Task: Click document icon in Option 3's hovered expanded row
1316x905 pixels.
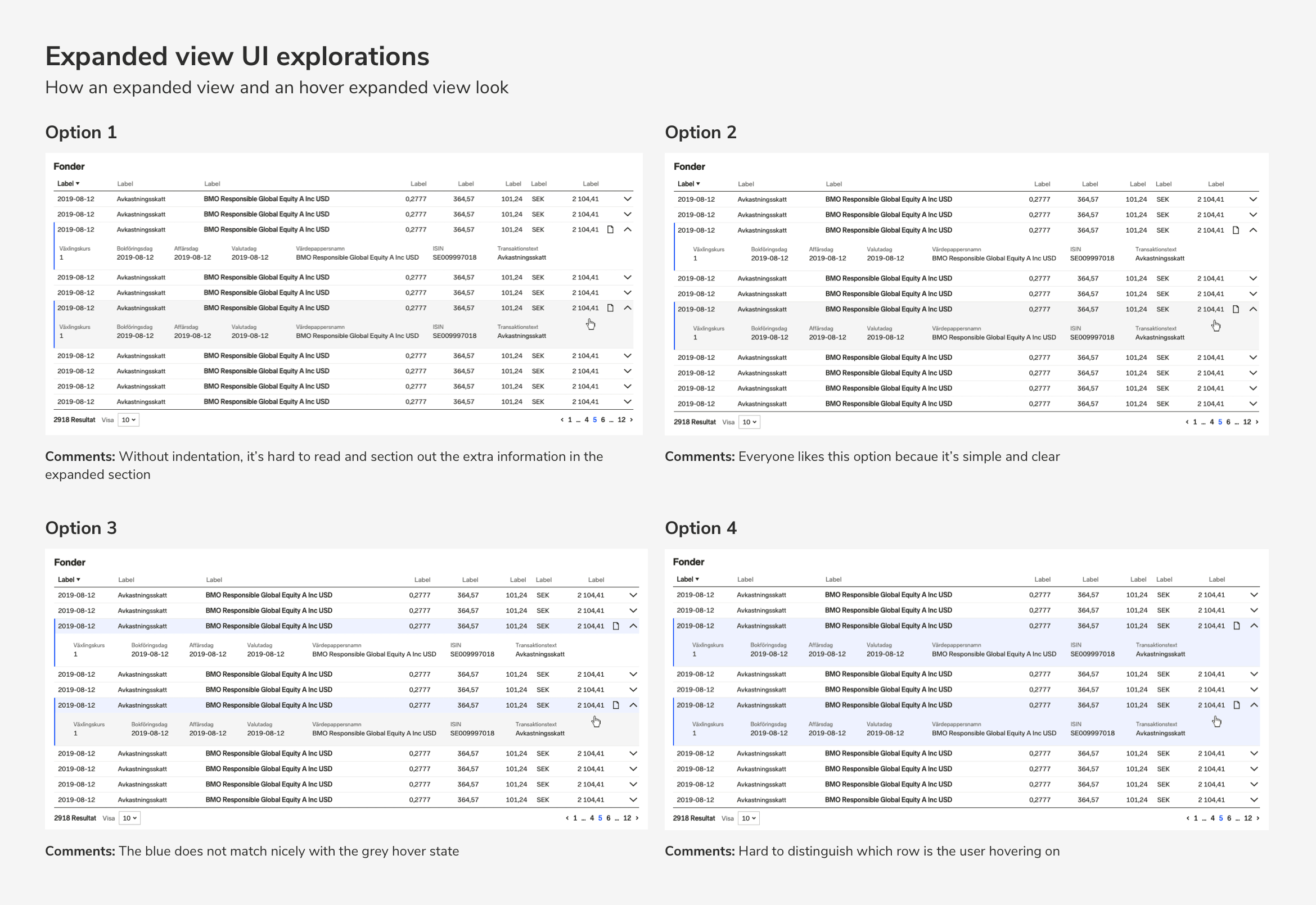Action: (615, 705)
